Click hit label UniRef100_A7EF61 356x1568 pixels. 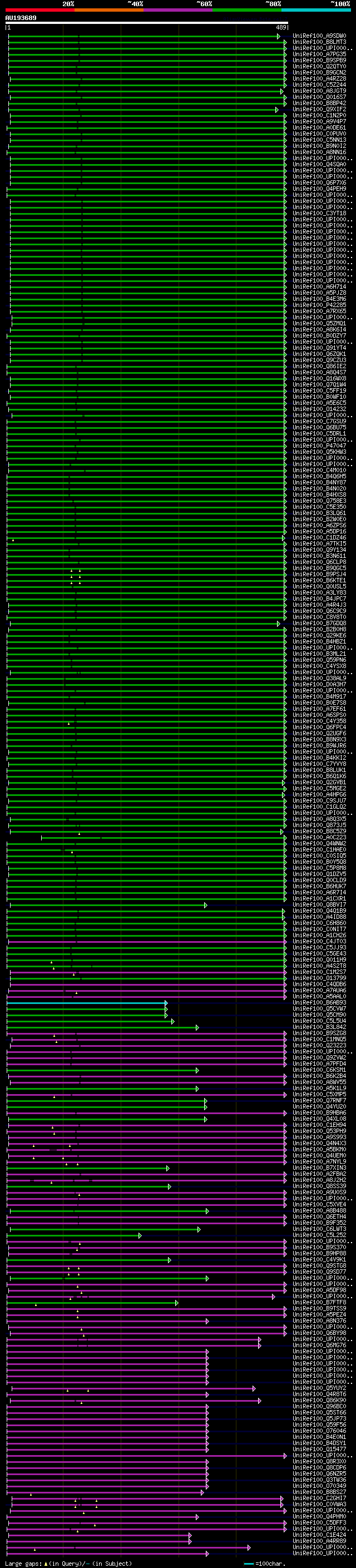pos(319,709)
